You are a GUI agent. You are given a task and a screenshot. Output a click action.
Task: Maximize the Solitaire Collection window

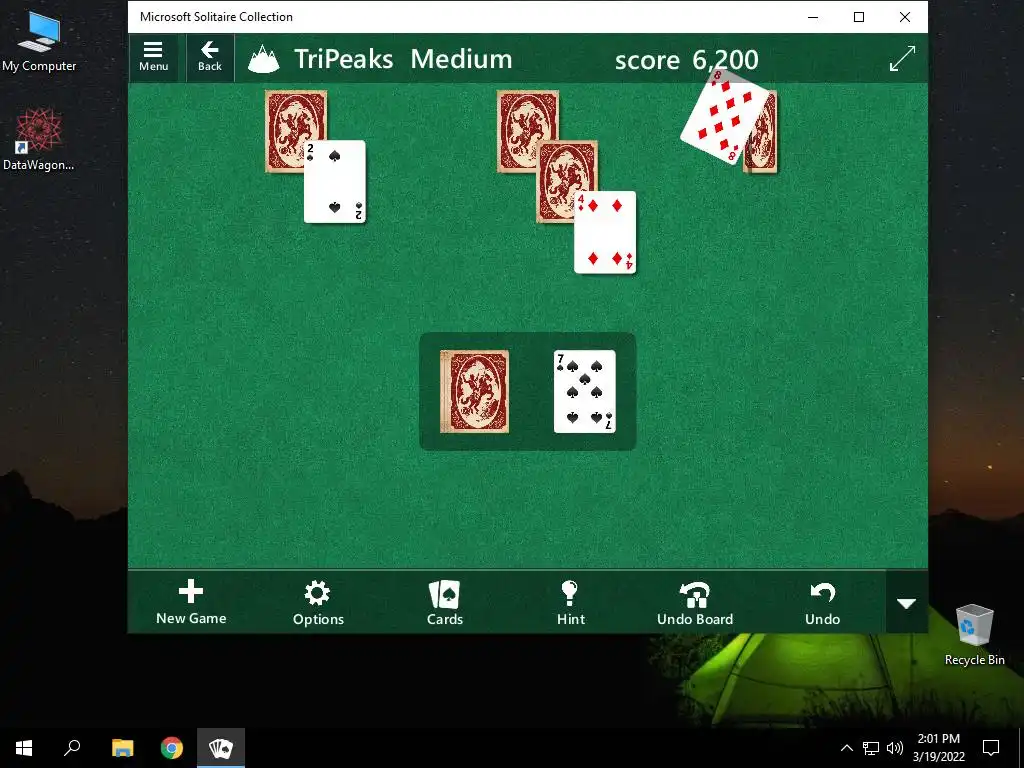[859, 17]
